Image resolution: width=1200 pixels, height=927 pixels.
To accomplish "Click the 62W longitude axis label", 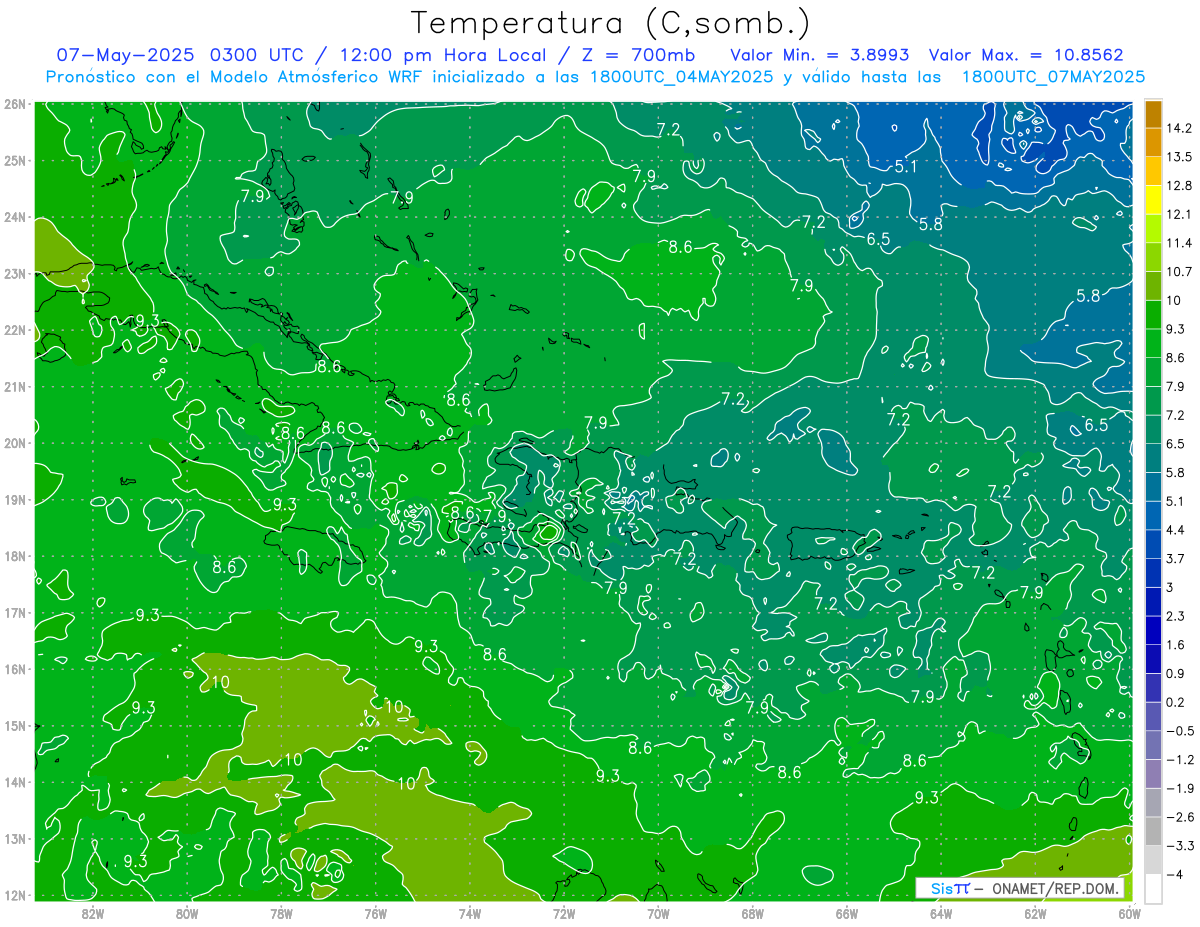I will (x=1035, y=913).
